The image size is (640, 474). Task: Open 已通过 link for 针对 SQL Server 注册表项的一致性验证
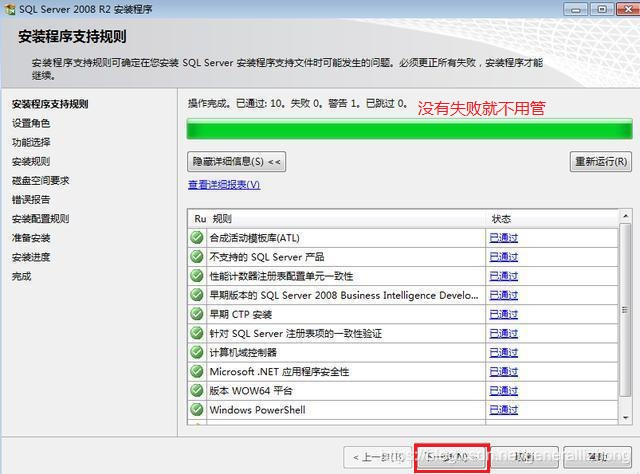tap(504, 334)
